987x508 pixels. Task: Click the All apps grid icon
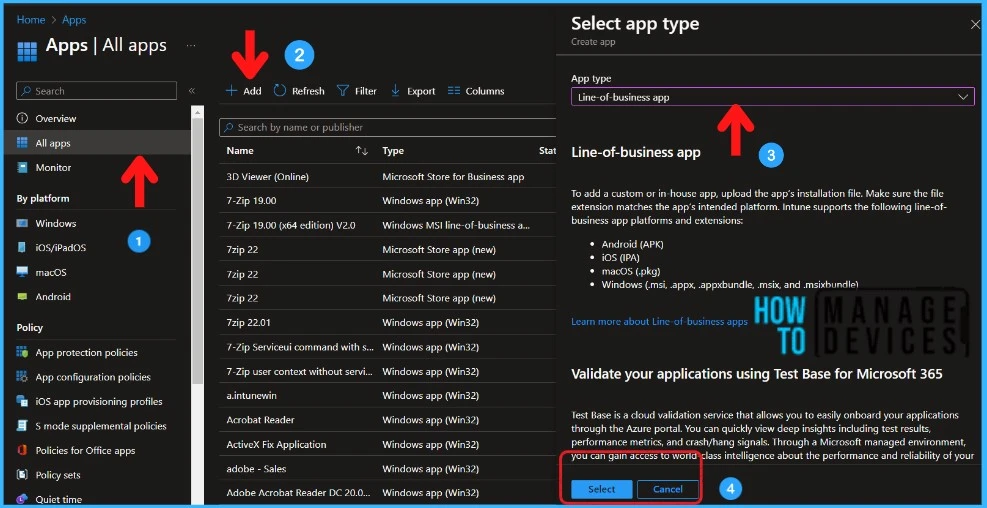(22, 143)
